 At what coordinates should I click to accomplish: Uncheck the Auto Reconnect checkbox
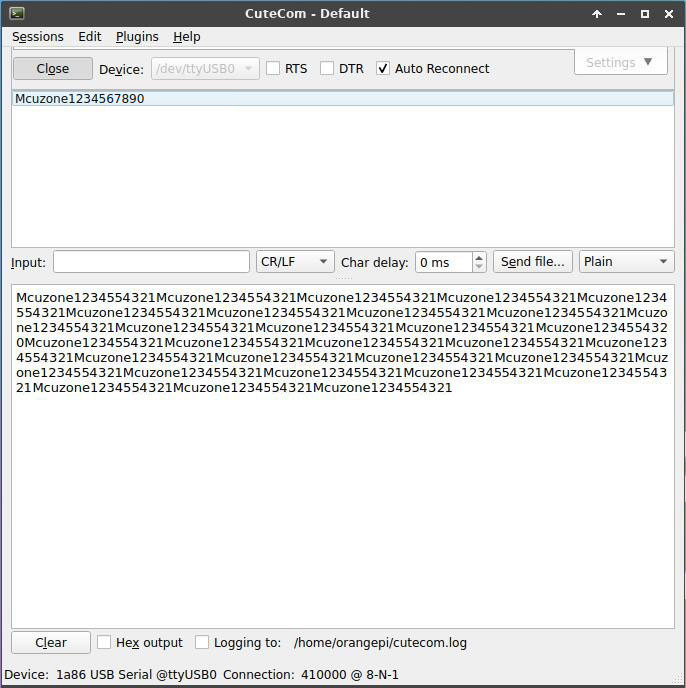[x=383, y=69]
